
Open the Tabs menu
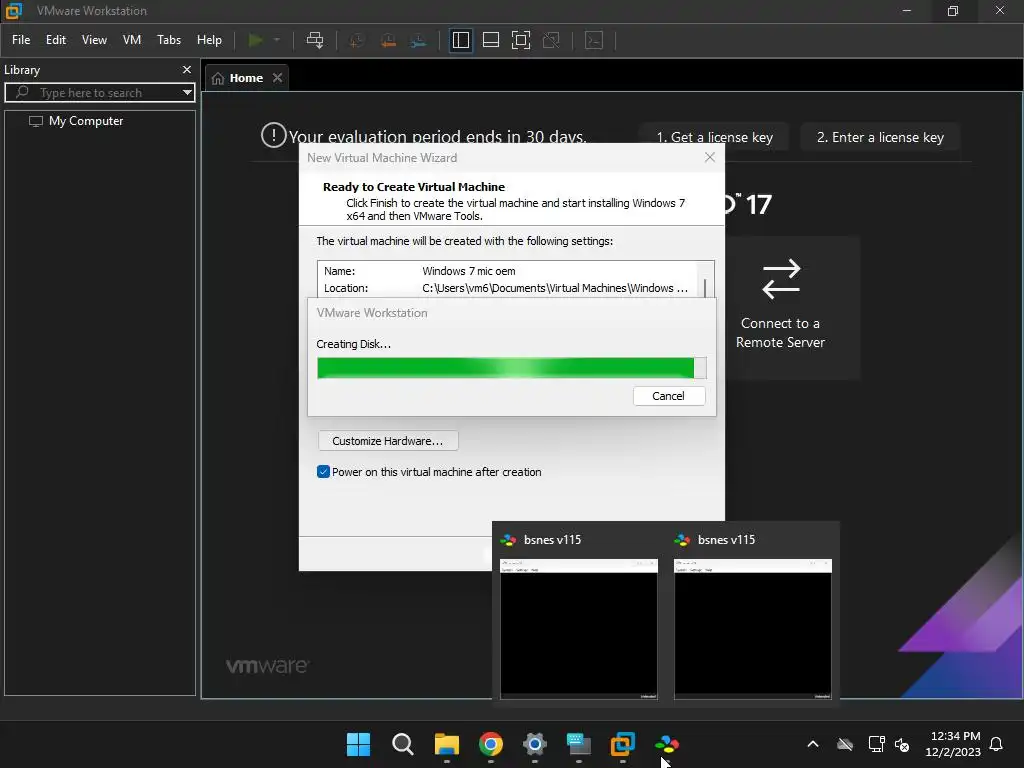coord(168,40)
